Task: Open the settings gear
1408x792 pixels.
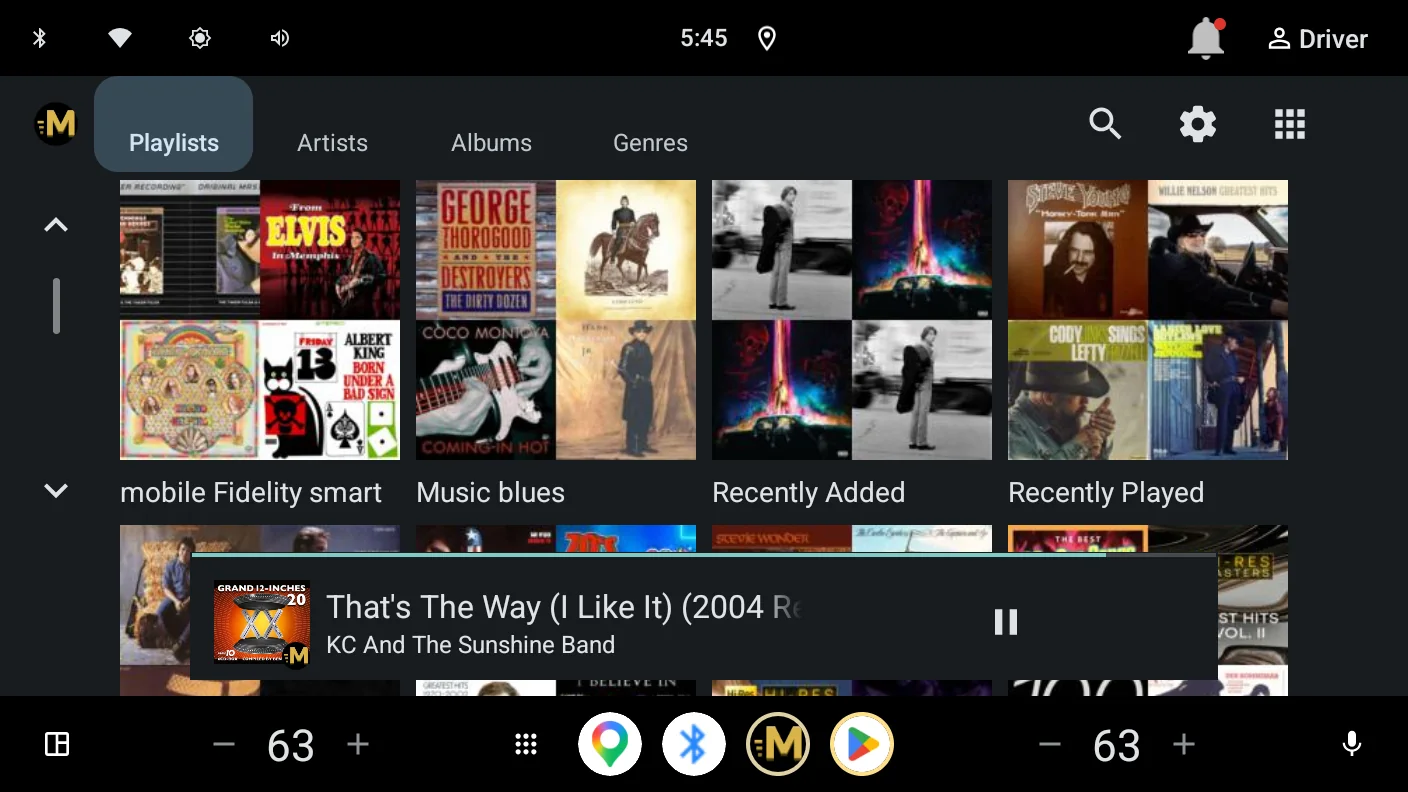Action: coord(1198,124)
